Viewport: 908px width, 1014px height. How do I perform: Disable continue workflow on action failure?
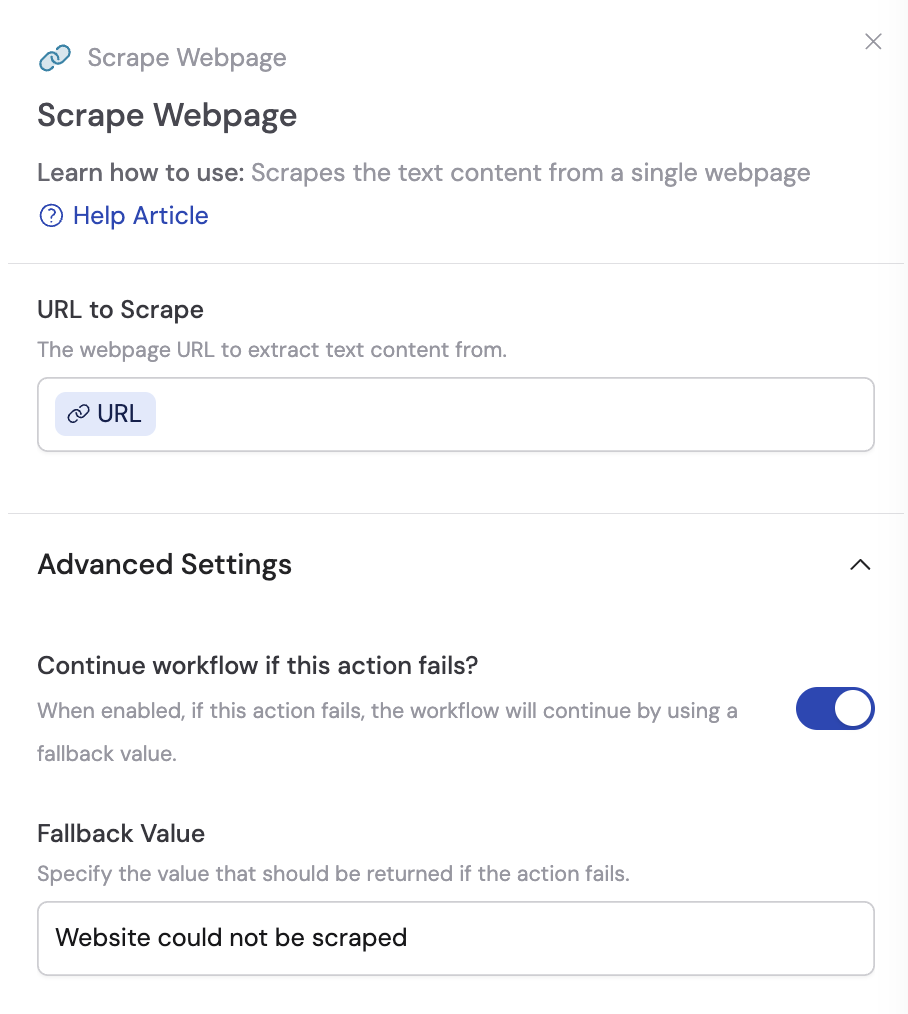point(835,708)
